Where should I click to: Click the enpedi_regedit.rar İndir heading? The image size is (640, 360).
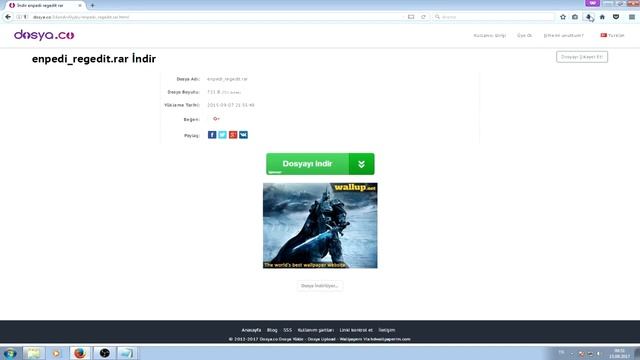pyautogui.click(x=94, y=59)
